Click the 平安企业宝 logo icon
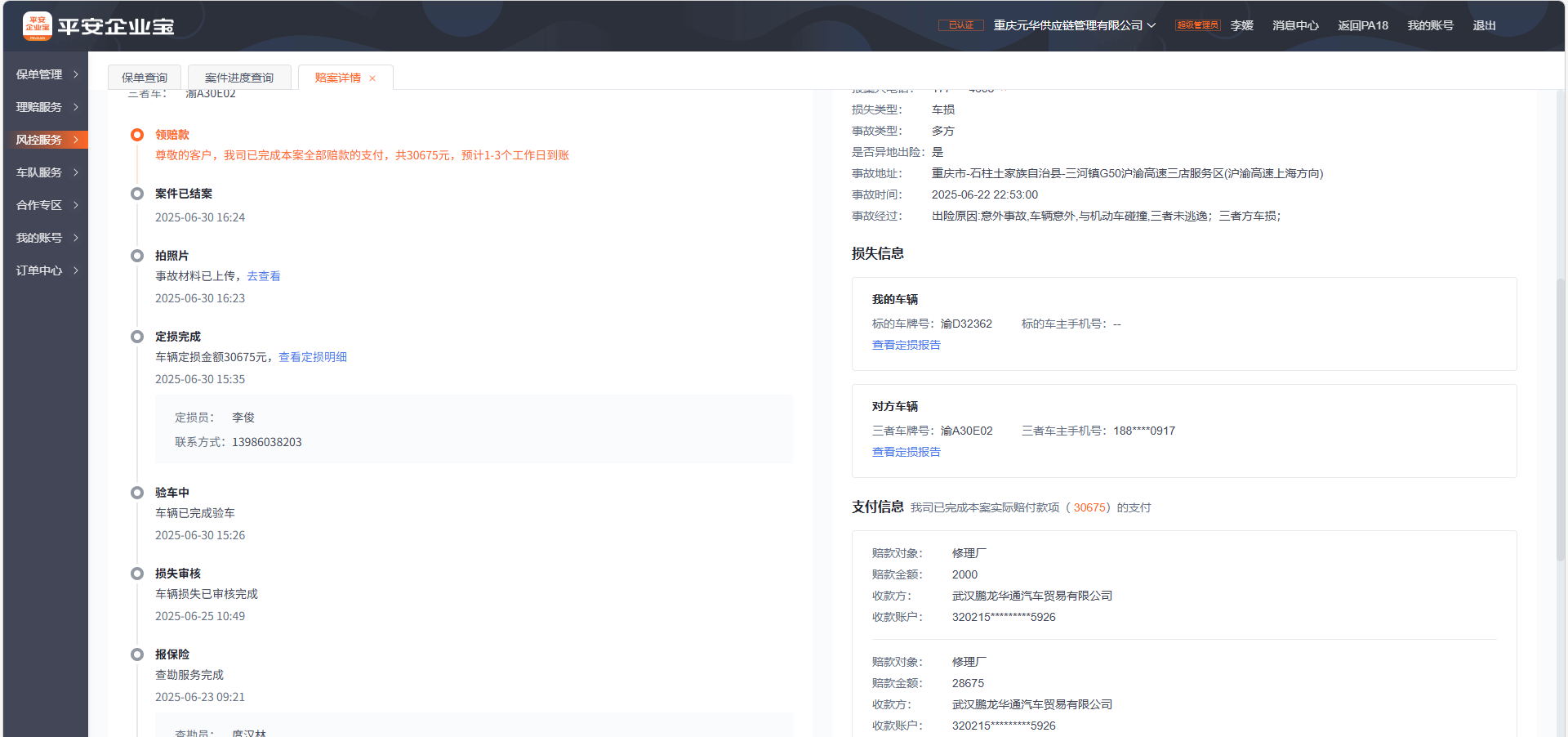Viewport: 1568px width, 737px height. point(37,26)
